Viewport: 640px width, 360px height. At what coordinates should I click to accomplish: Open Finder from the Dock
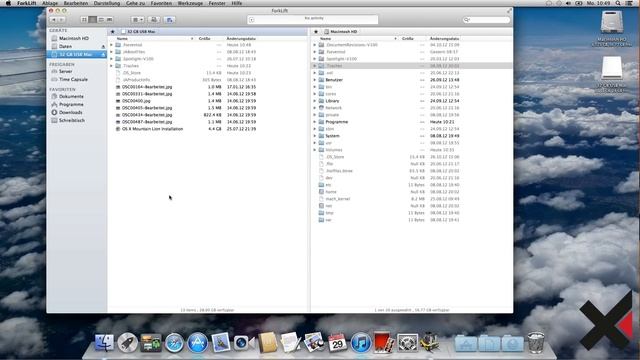click(x=104, y=342)
